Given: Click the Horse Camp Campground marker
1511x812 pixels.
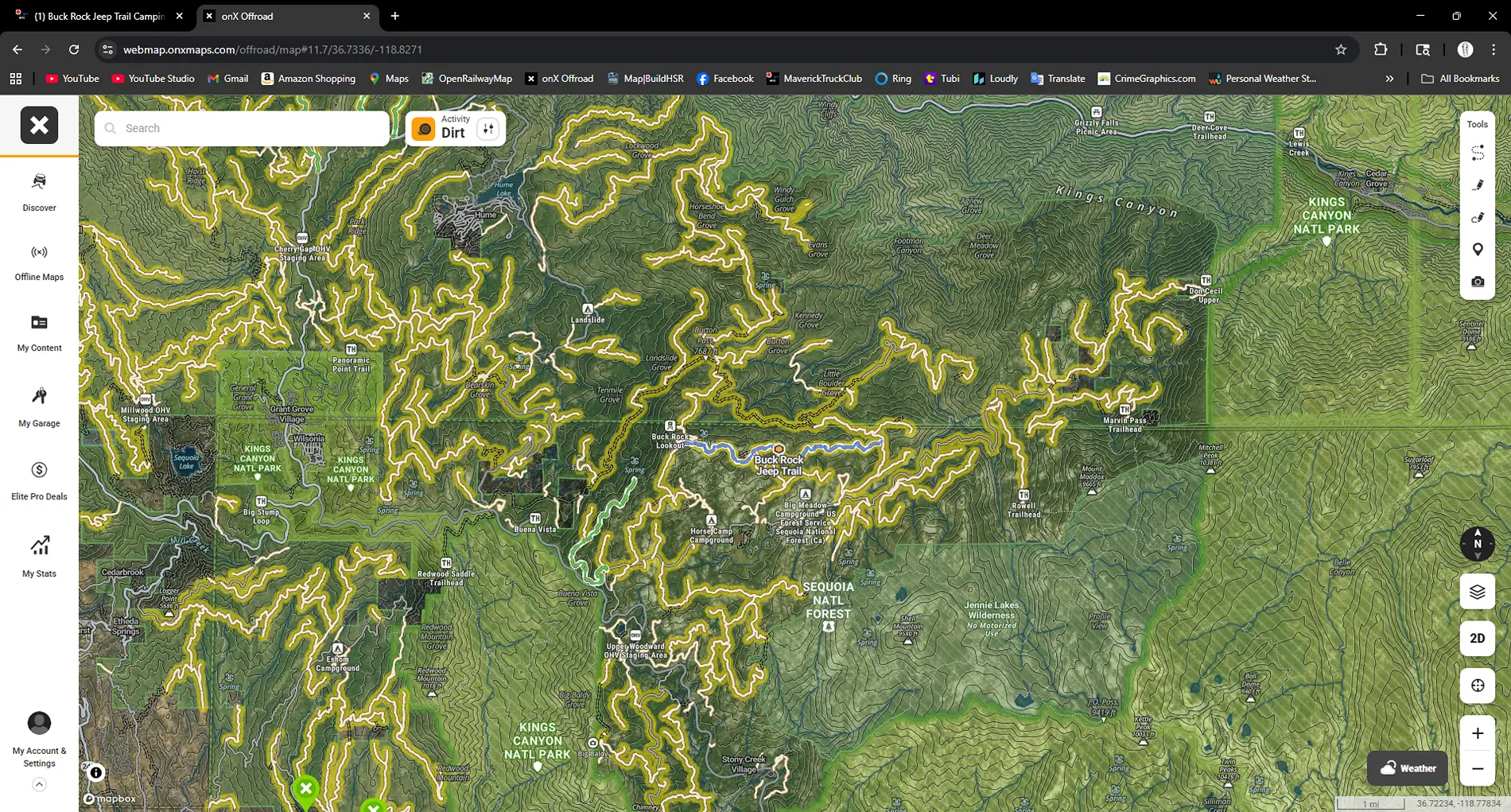Looking at the screenshot, I should tap(711, 520).
